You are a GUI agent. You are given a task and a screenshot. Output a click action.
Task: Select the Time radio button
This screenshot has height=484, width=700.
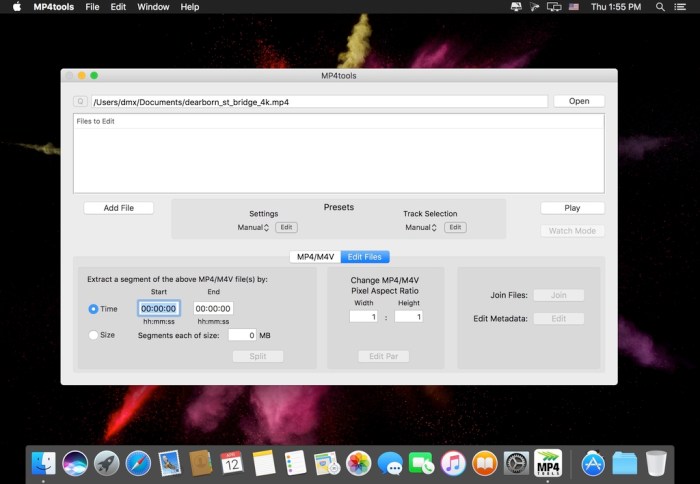click(x=94, y=309)
